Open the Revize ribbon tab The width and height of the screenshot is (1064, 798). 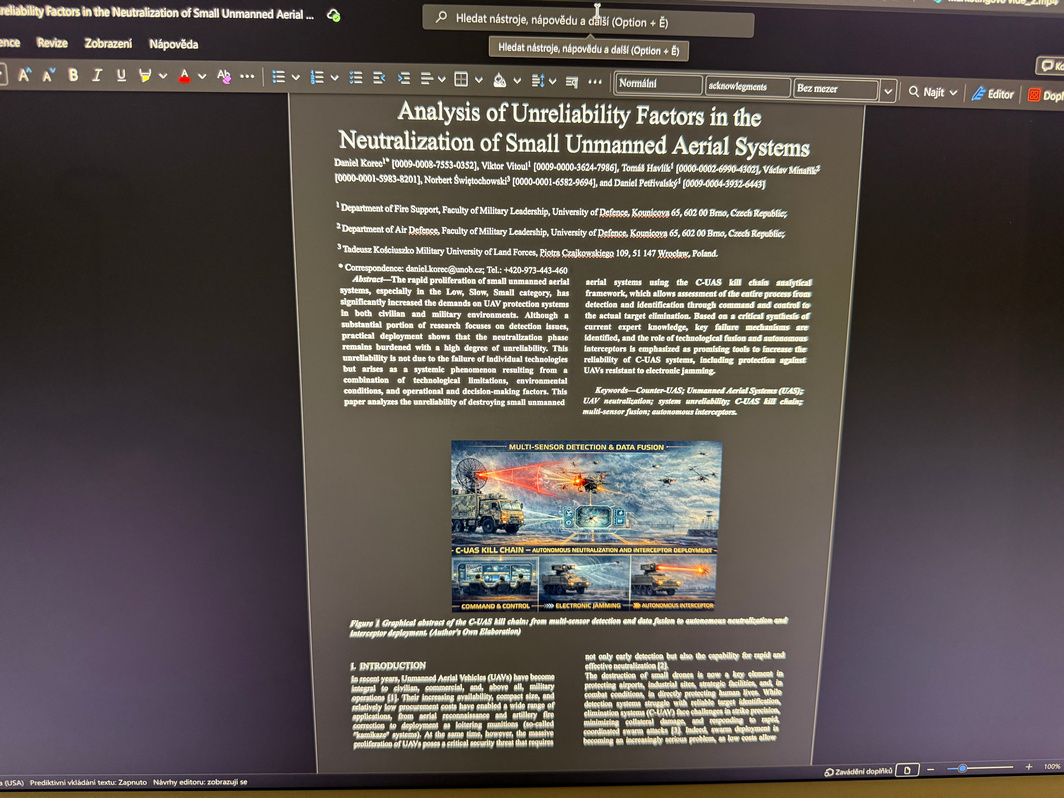[52, 43]
